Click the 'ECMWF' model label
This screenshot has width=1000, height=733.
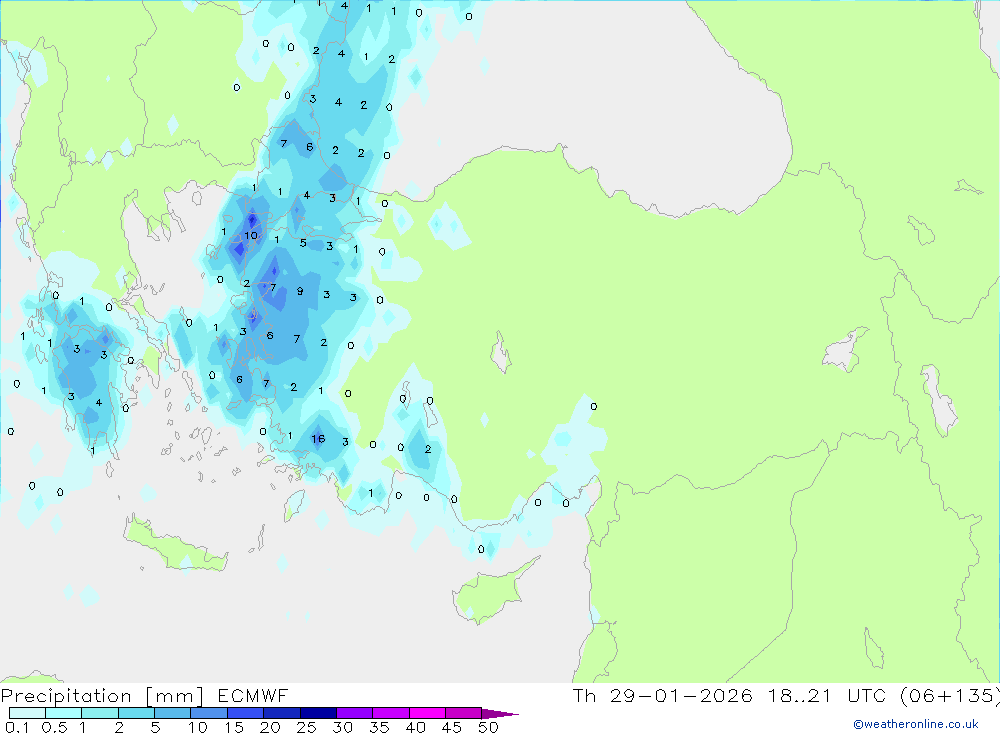(253, 695)
